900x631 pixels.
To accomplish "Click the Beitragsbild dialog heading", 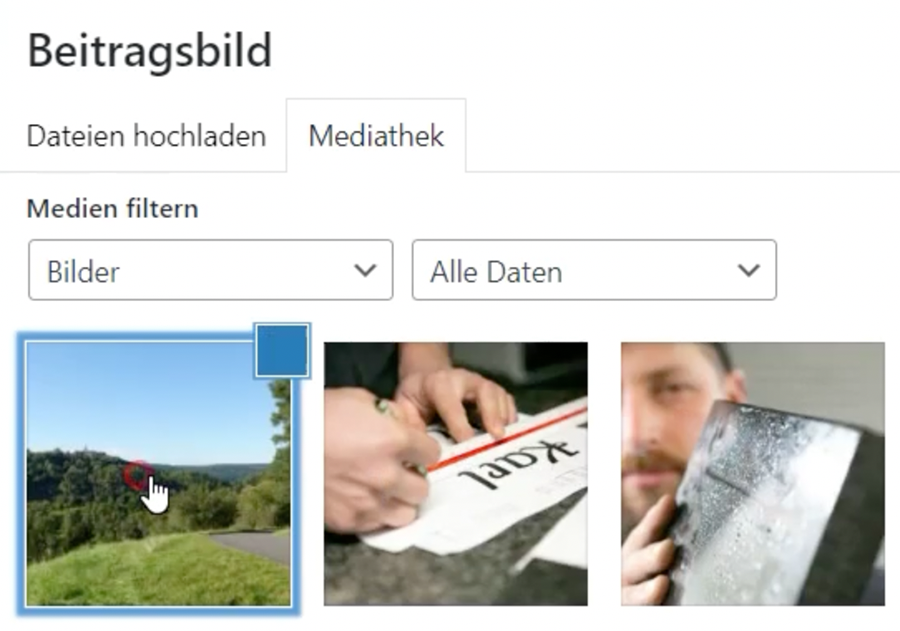I will coord(150,51).
